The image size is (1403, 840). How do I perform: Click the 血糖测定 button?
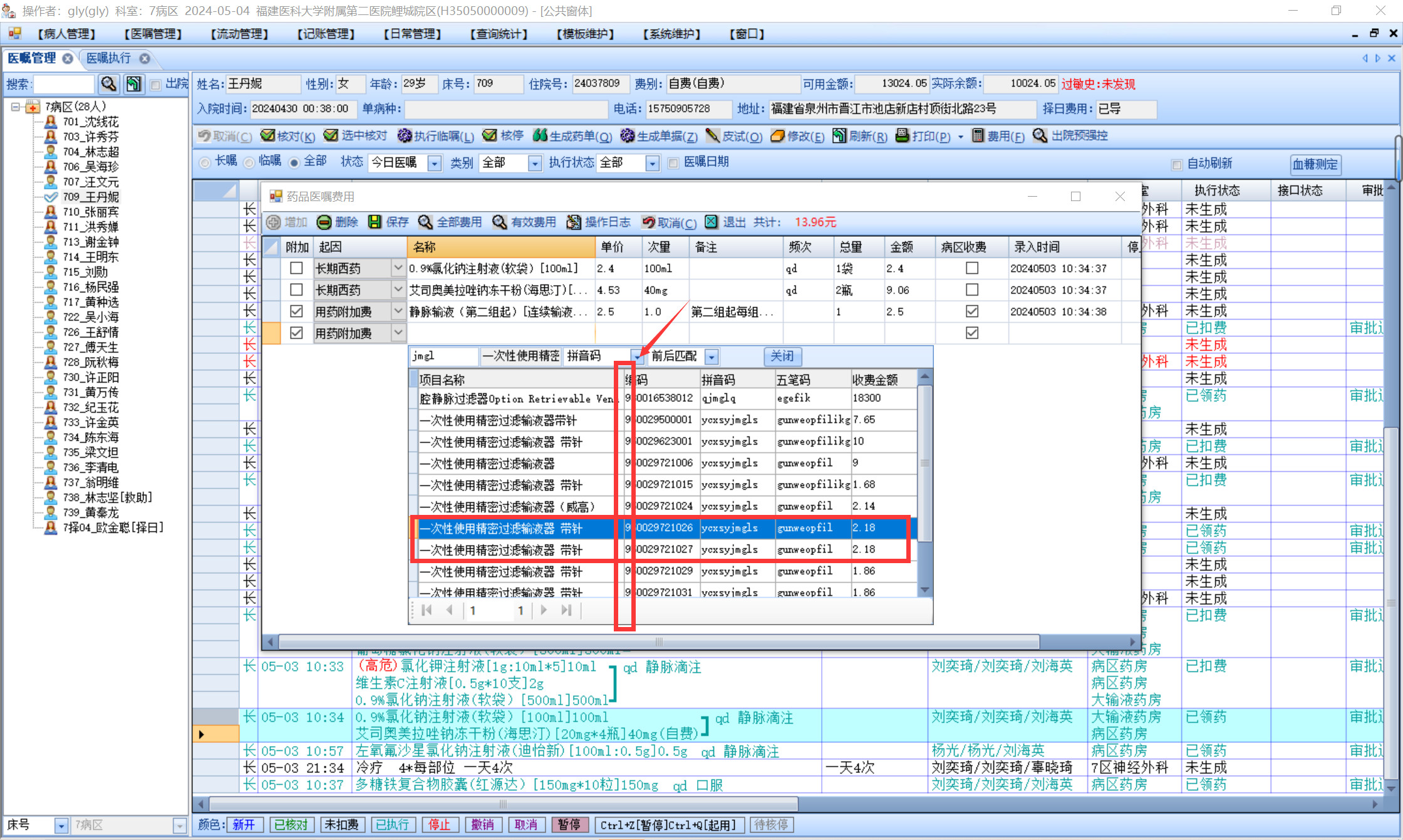[1315, 164]
